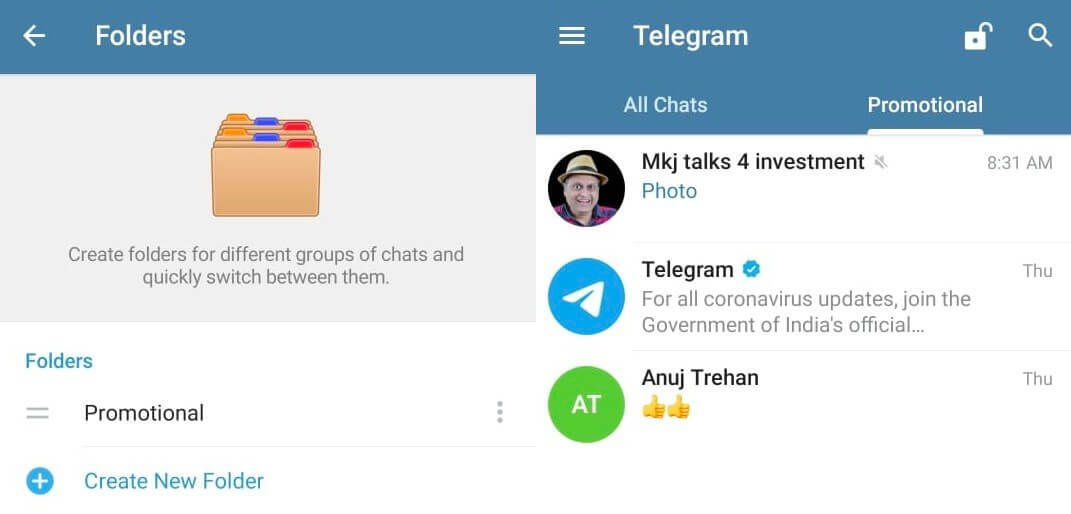
Task: Tap Mkj talks 4 investment profile photo
Action: tap(586, 188)
